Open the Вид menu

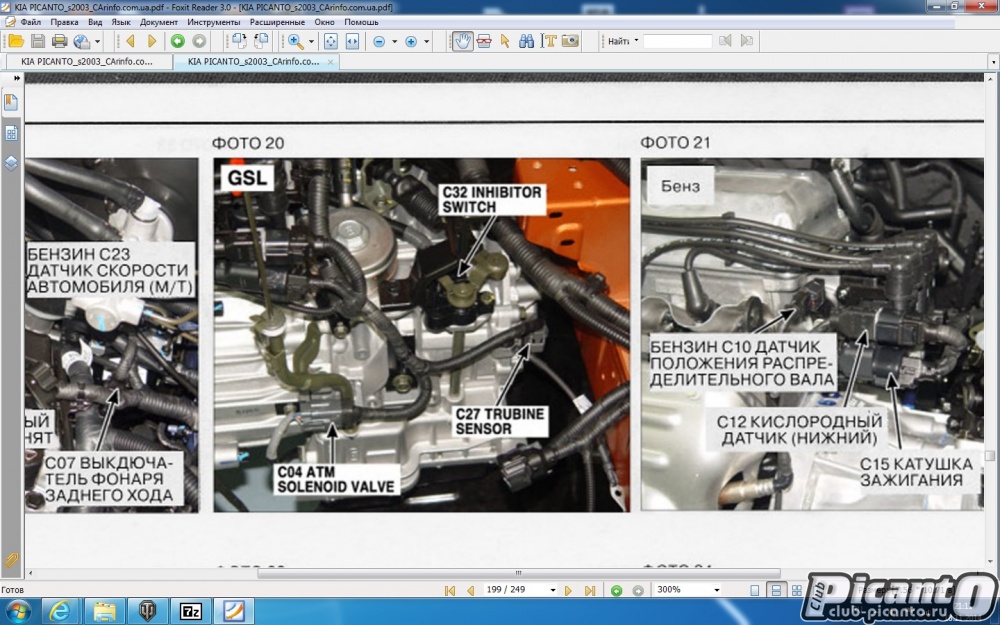tap(95, 22)
